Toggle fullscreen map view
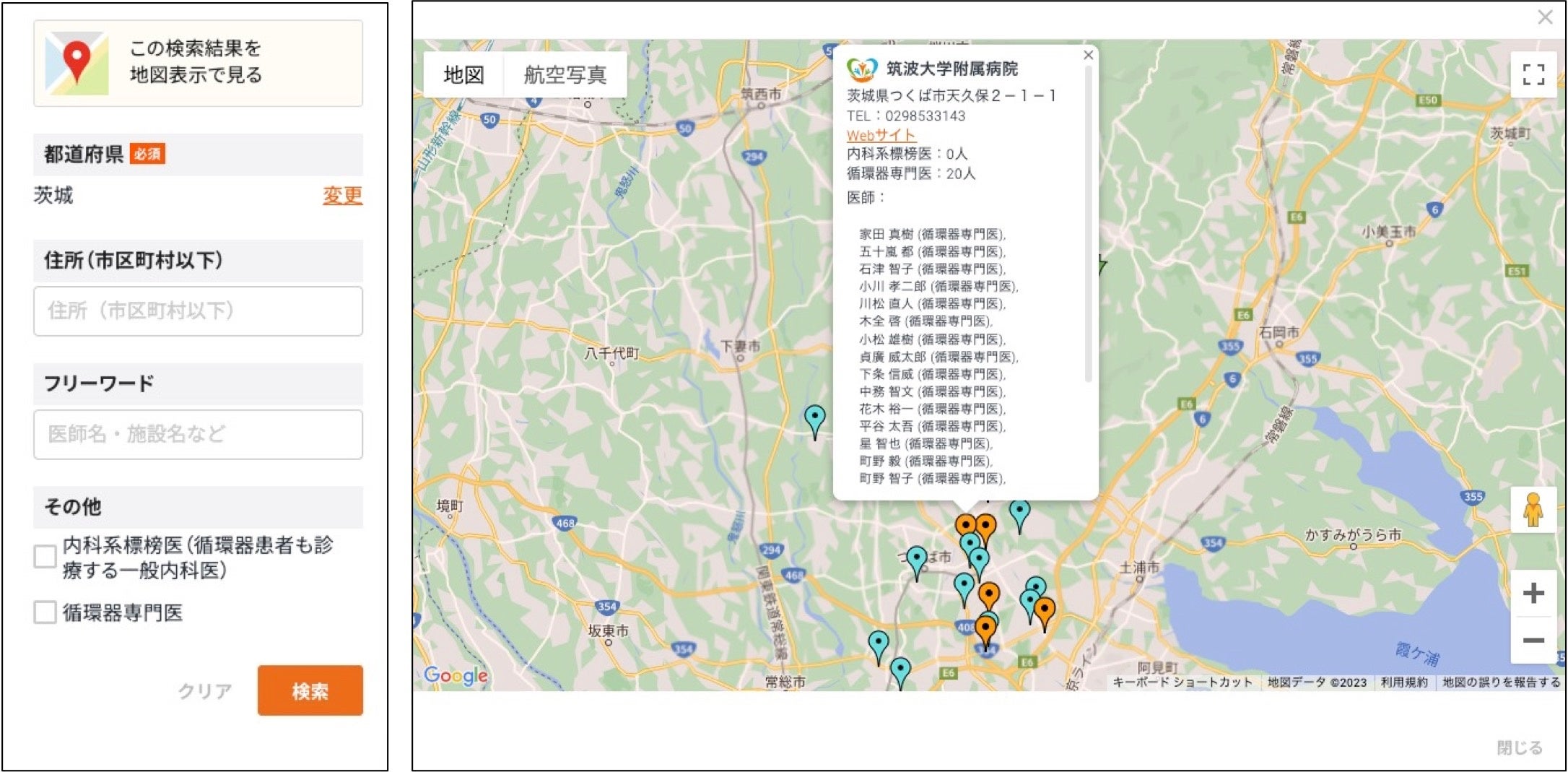Screen dimensions: 1568x772 1533,74
